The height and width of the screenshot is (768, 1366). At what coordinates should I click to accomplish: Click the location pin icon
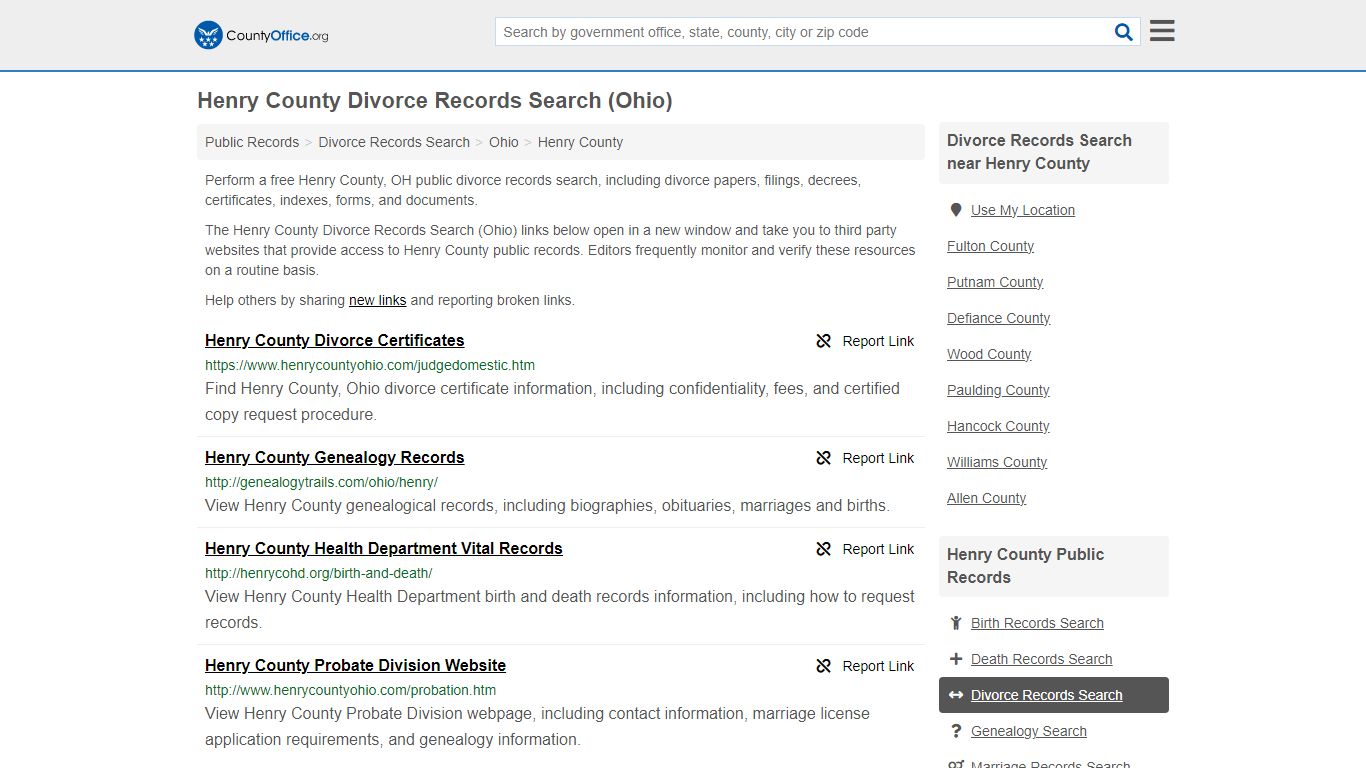(956, 210)
